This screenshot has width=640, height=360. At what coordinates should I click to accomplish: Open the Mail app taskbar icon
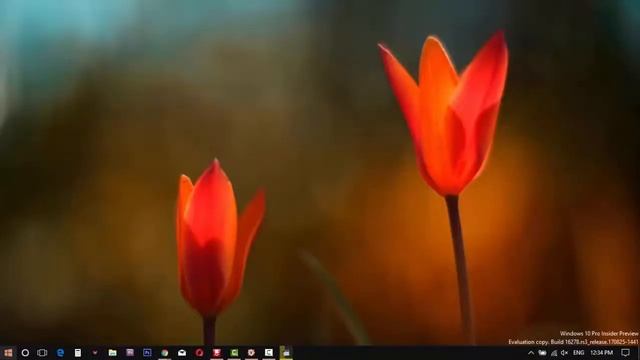[x=182, y=353]
